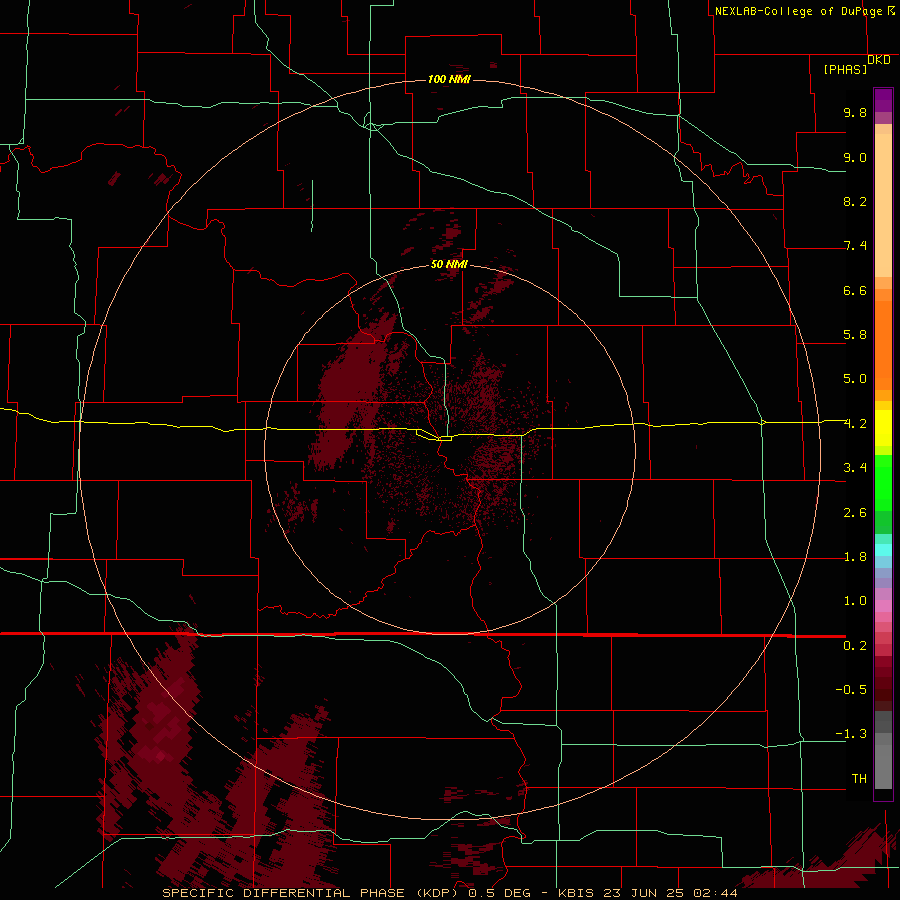Click the 02:44 timestamp
Screen dimensions: 900x900
(x=715, y=893)
